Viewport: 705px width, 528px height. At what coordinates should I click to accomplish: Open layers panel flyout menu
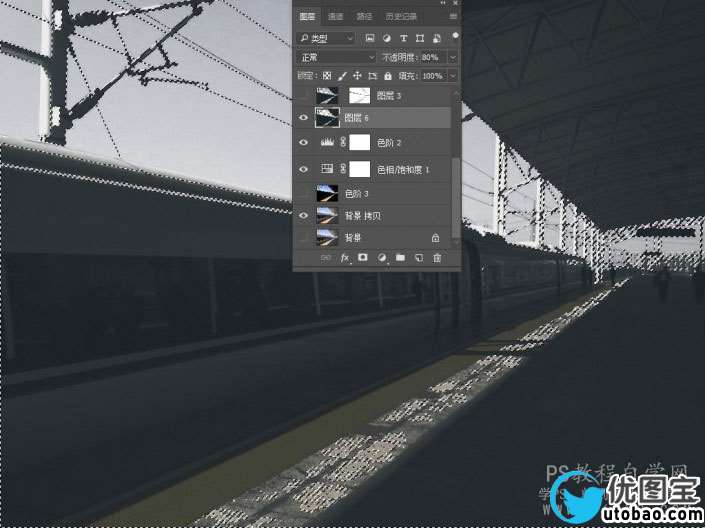click(453, 16)
